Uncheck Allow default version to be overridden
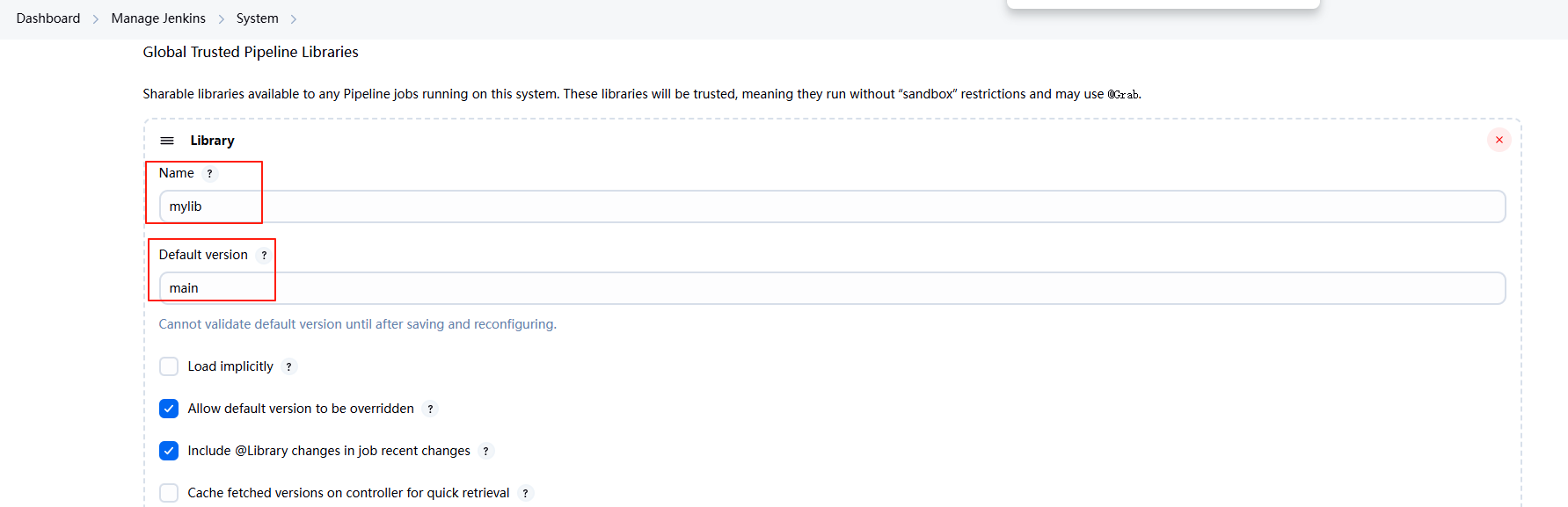The image size is (1568, 507). (x=169, y=409)
